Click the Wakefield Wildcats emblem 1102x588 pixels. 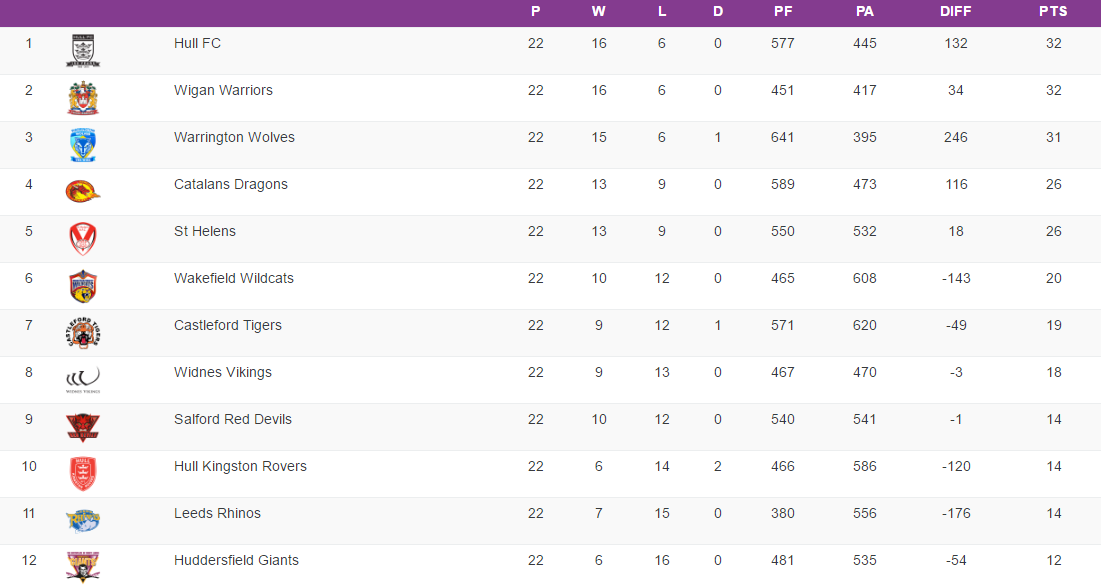point(83,286)
